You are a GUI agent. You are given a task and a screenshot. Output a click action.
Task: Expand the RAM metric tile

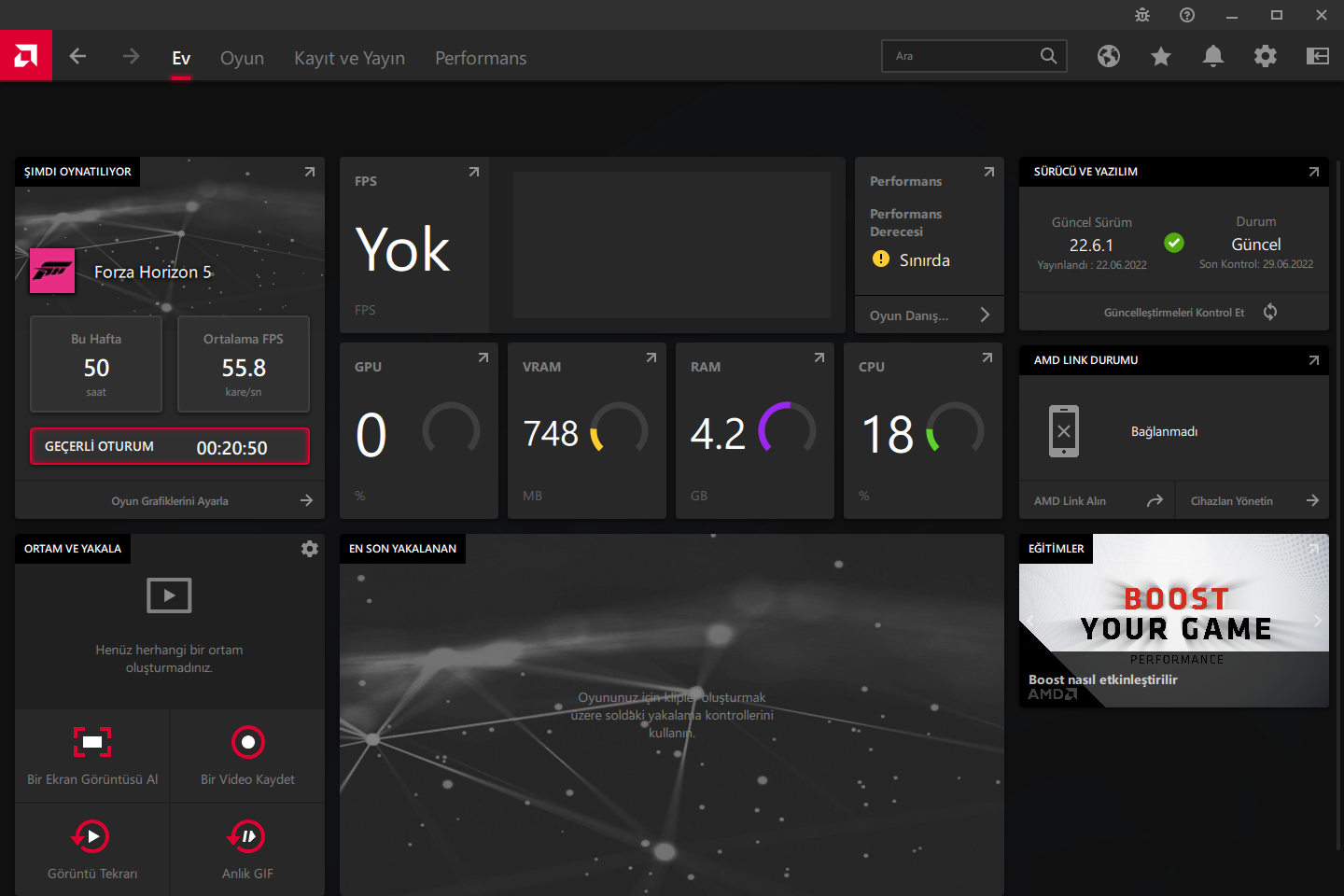[x=819, y=357]
